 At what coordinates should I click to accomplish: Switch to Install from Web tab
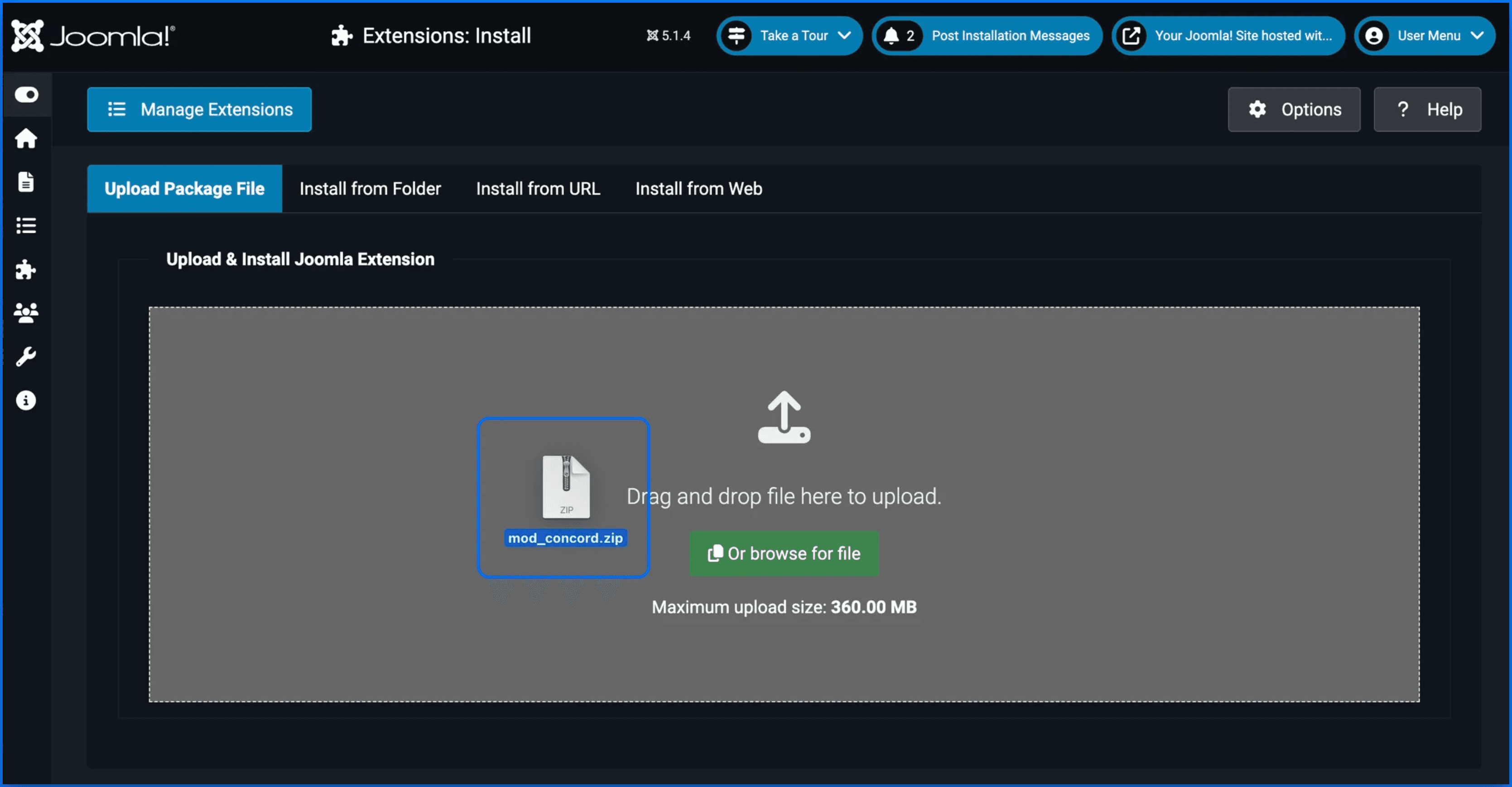698,188
